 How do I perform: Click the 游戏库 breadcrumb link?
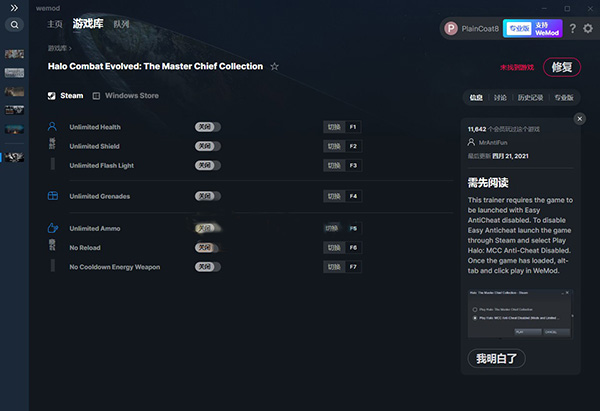pyautogui.click(x=57, y=48)
